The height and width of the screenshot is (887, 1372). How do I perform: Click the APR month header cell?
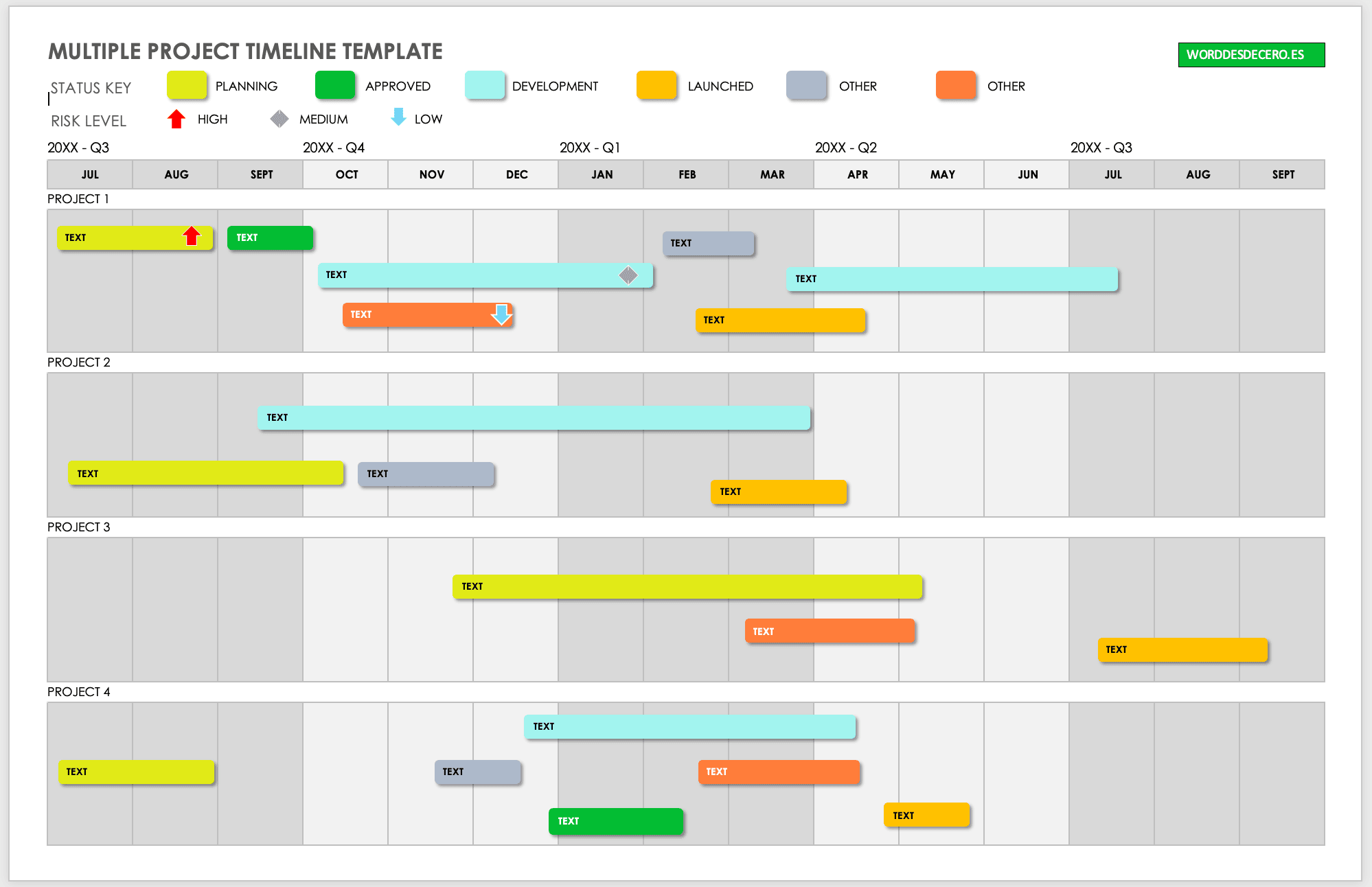pyautogui.click(x=856, y=174)
